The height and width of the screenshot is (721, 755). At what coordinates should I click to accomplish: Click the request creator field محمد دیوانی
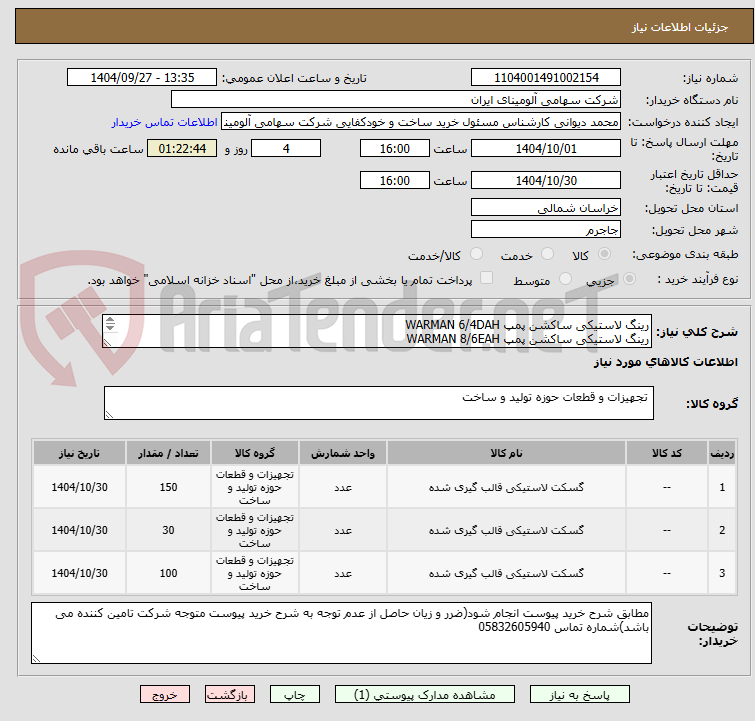pyautogui.click(x=421, y=122)
